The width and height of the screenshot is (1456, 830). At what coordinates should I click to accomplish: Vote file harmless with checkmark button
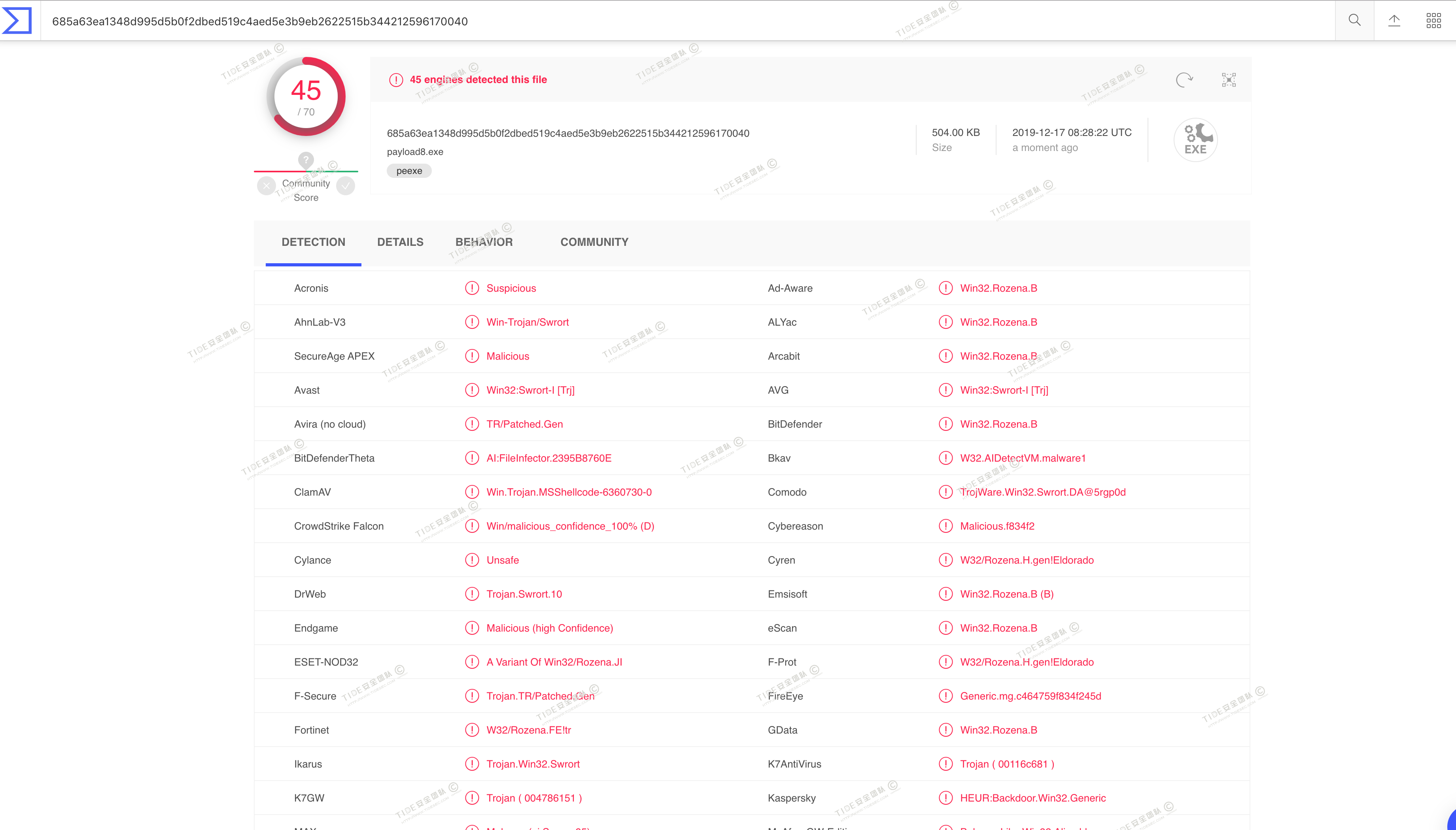[x=346, y=186]
